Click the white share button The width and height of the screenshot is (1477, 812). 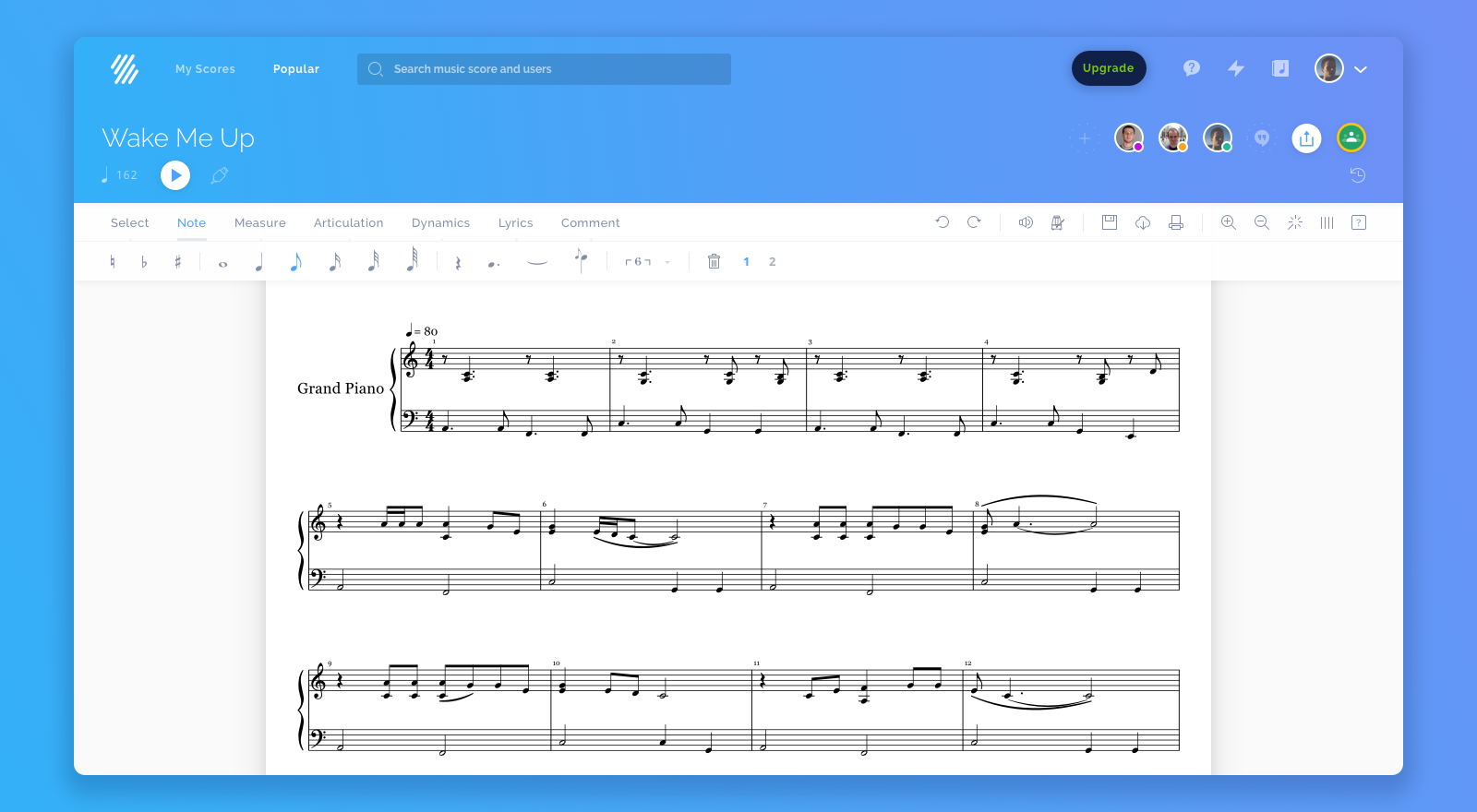(x=1306, y=138)
